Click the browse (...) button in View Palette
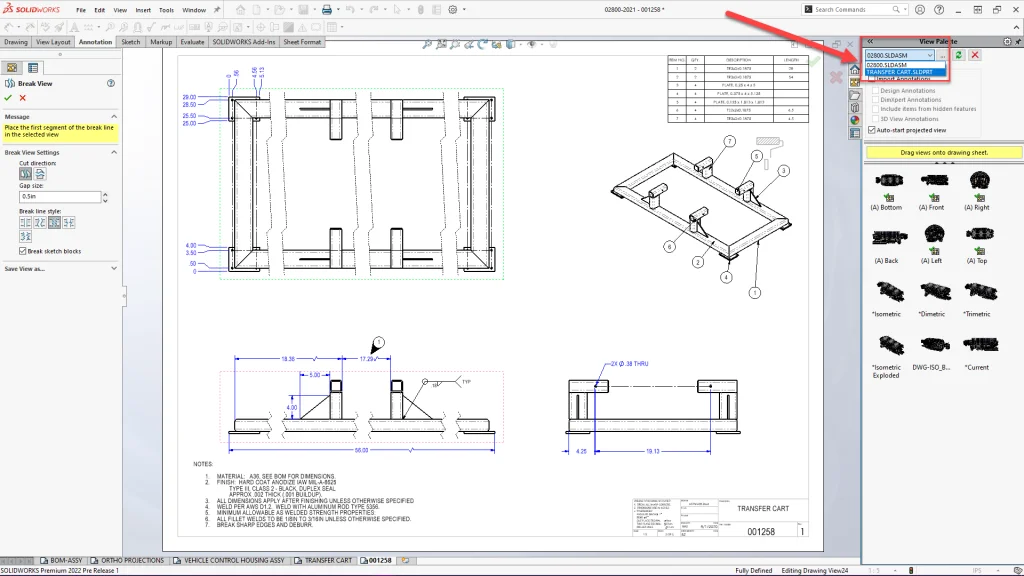Viewport: 1024px width, 576px height. pyautogui.click(x=942, y=56)
